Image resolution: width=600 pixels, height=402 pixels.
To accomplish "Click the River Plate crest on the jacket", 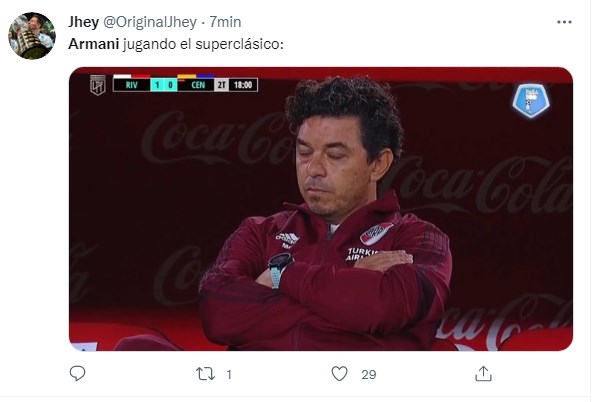I will tap(376, 234).
